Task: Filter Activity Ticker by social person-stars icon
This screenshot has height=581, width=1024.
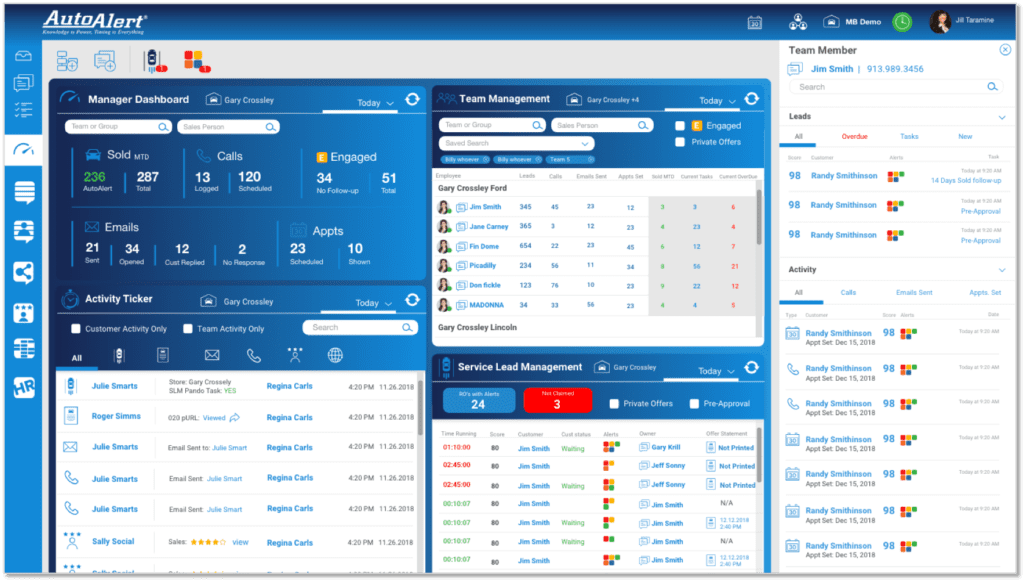Action: (x=295, y=354)
